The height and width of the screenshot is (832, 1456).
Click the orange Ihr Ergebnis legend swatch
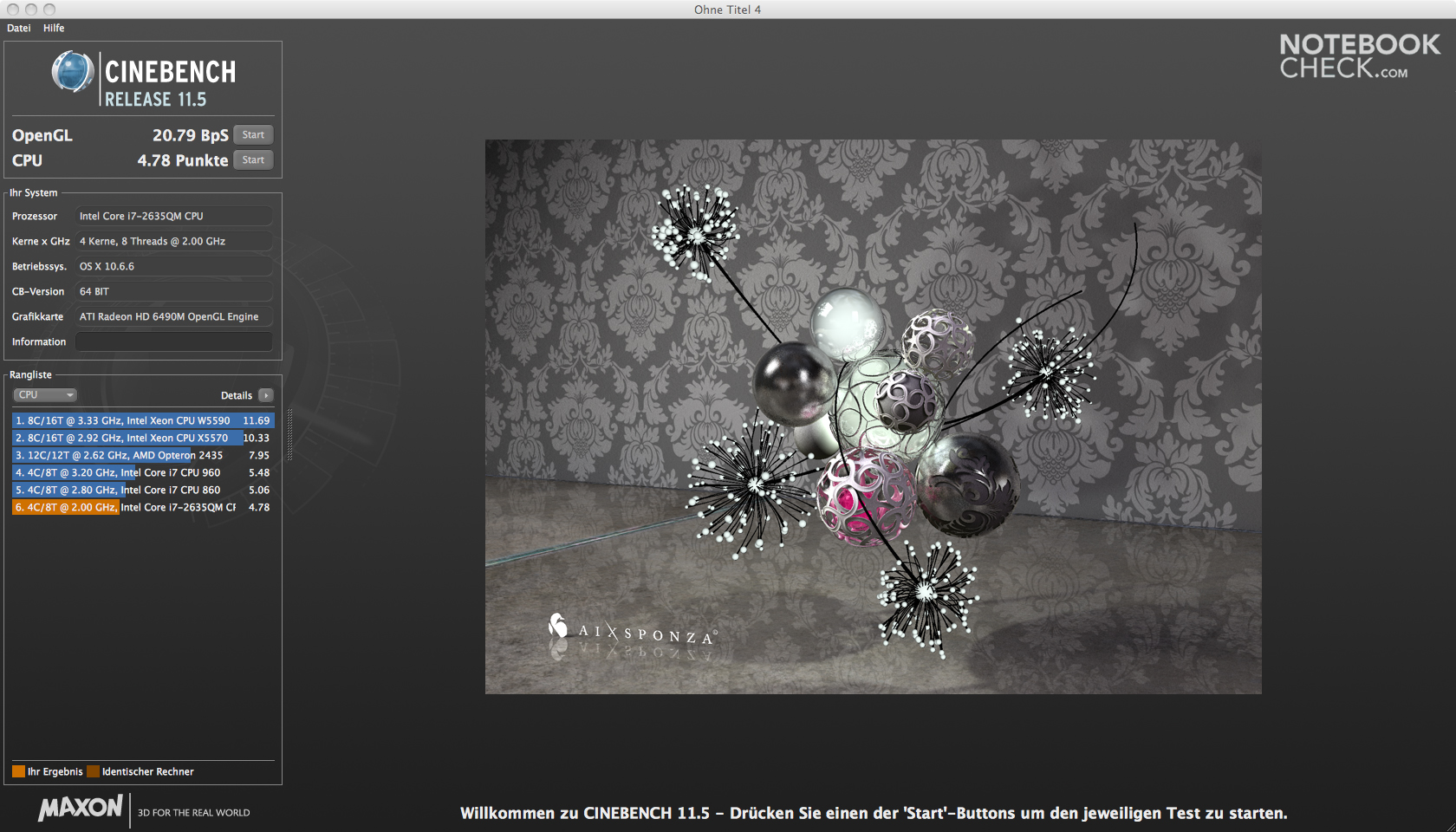pos(18,771)
